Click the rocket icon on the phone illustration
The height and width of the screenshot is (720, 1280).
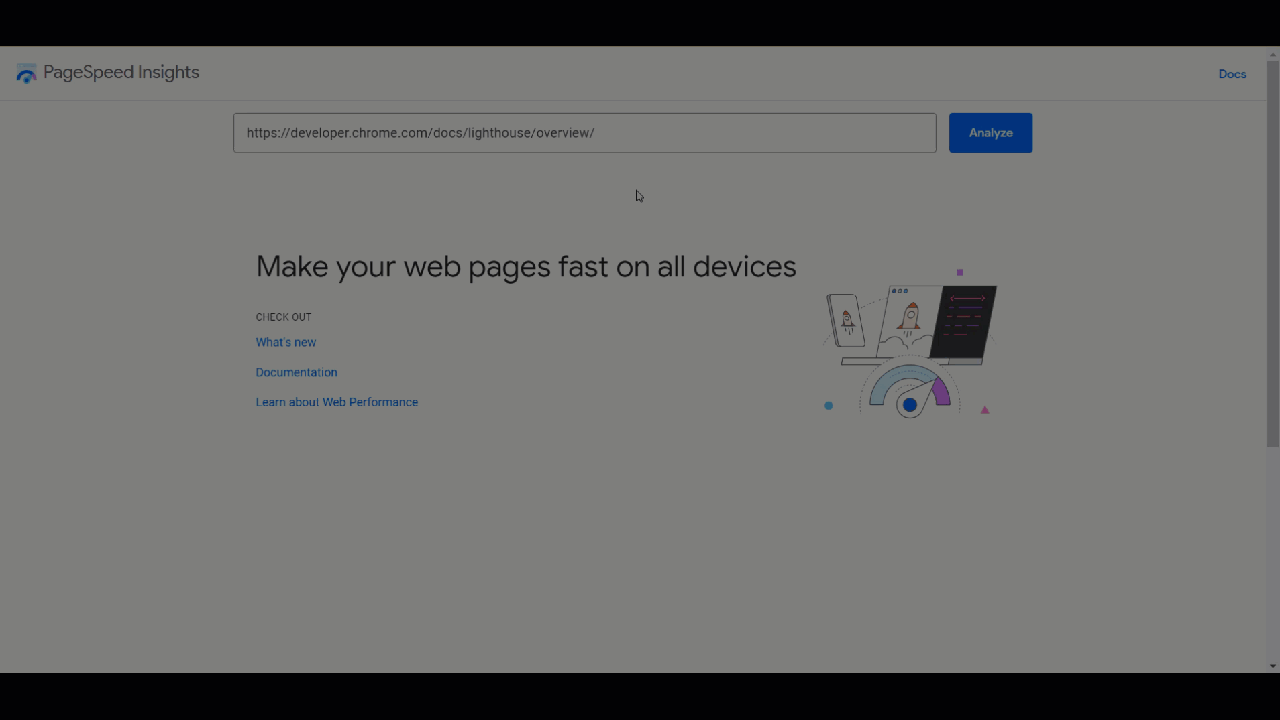pyautogui.click(x=847, y=319)
